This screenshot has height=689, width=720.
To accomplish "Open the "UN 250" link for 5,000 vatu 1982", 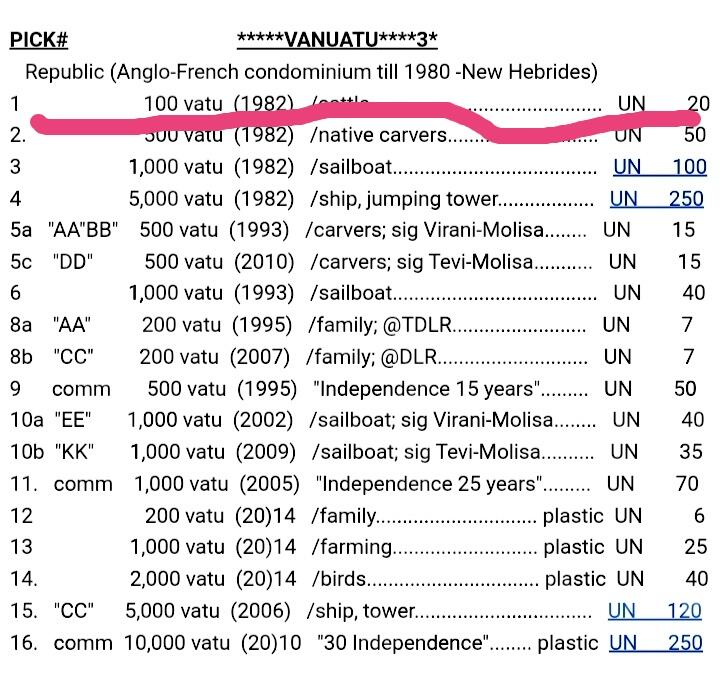I will point(657,199).
